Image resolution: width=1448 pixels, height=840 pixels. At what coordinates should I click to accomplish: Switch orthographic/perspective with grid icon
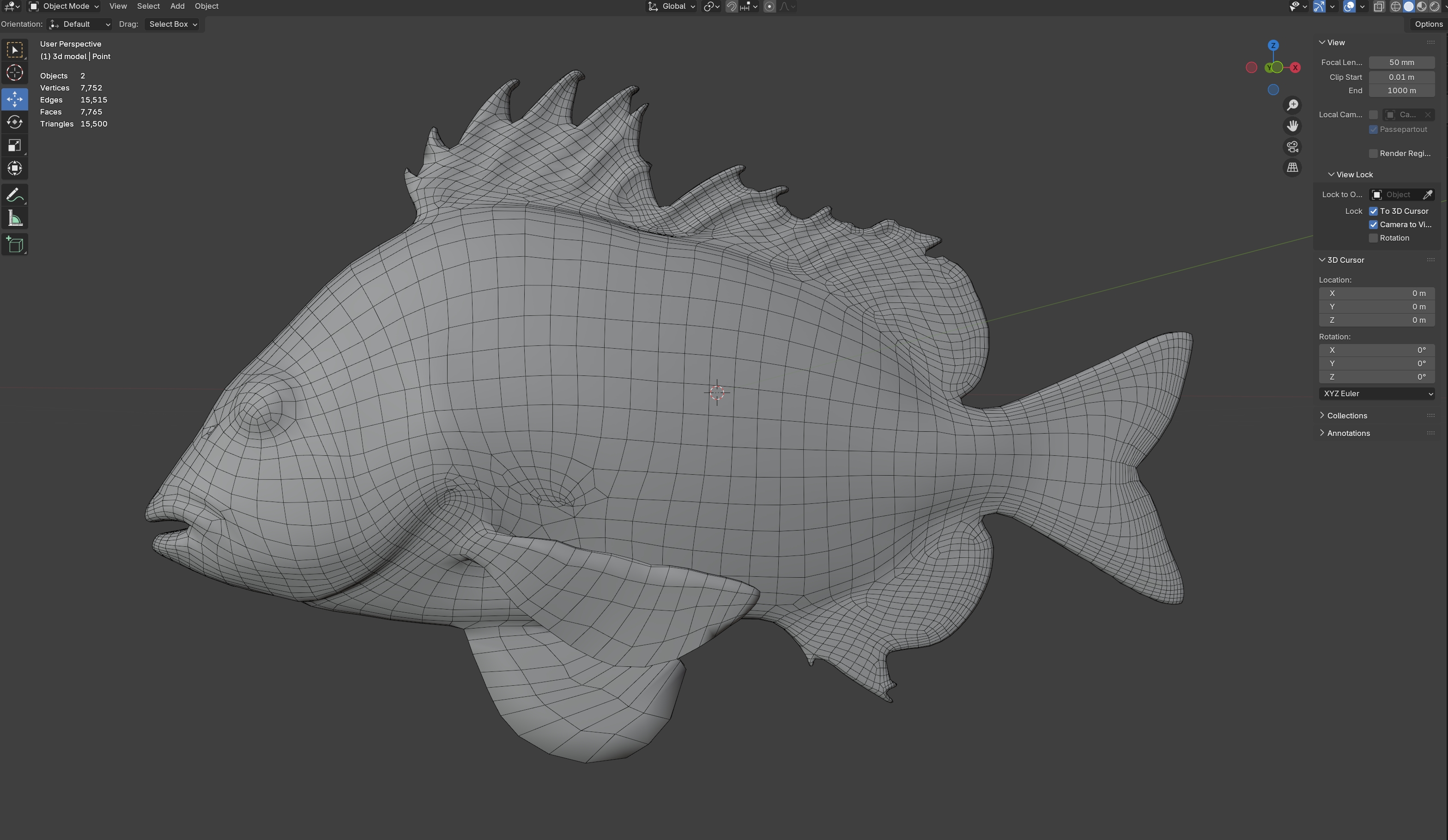1292,168
